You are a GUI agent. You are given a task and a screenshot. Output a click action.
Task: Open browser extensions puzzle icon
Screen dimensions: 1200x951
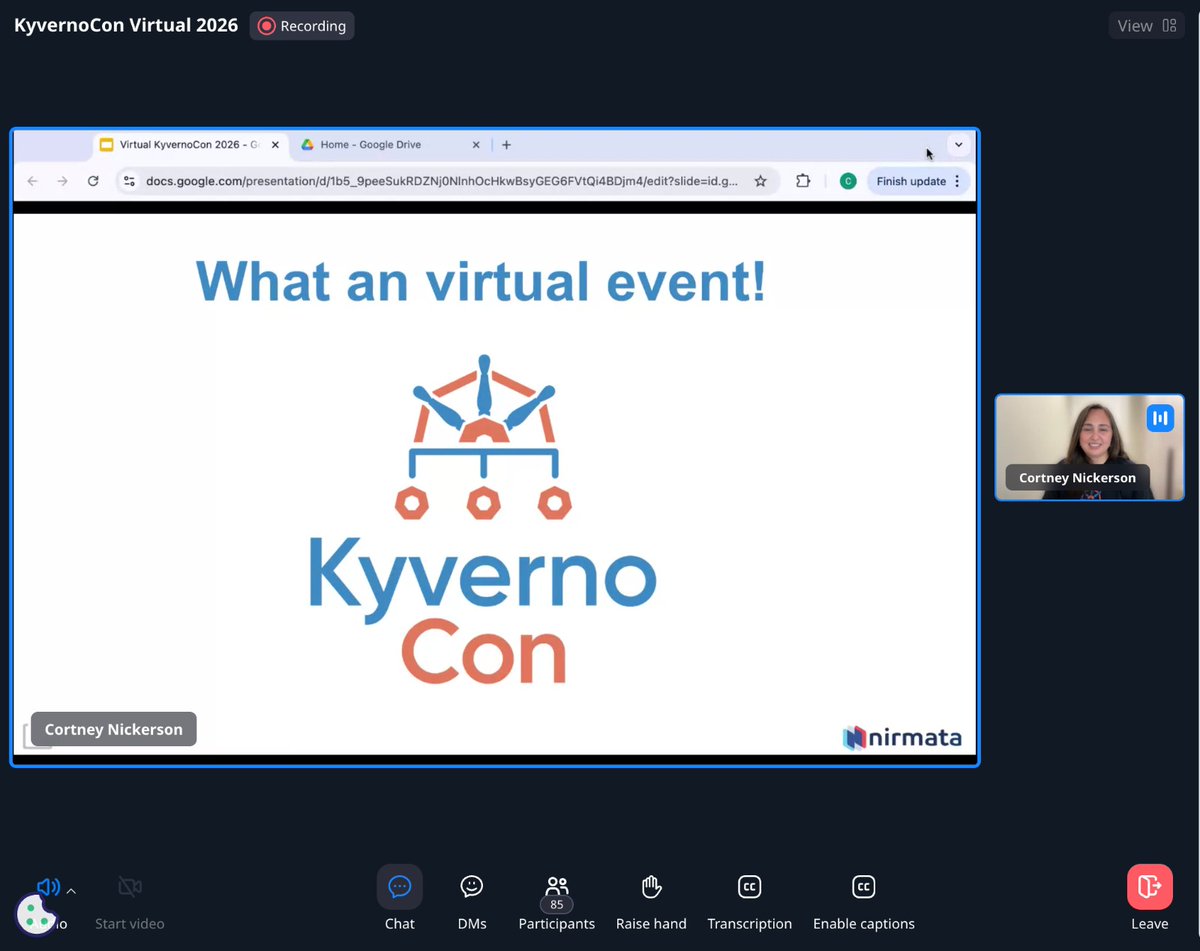click(x=803, y=181)
